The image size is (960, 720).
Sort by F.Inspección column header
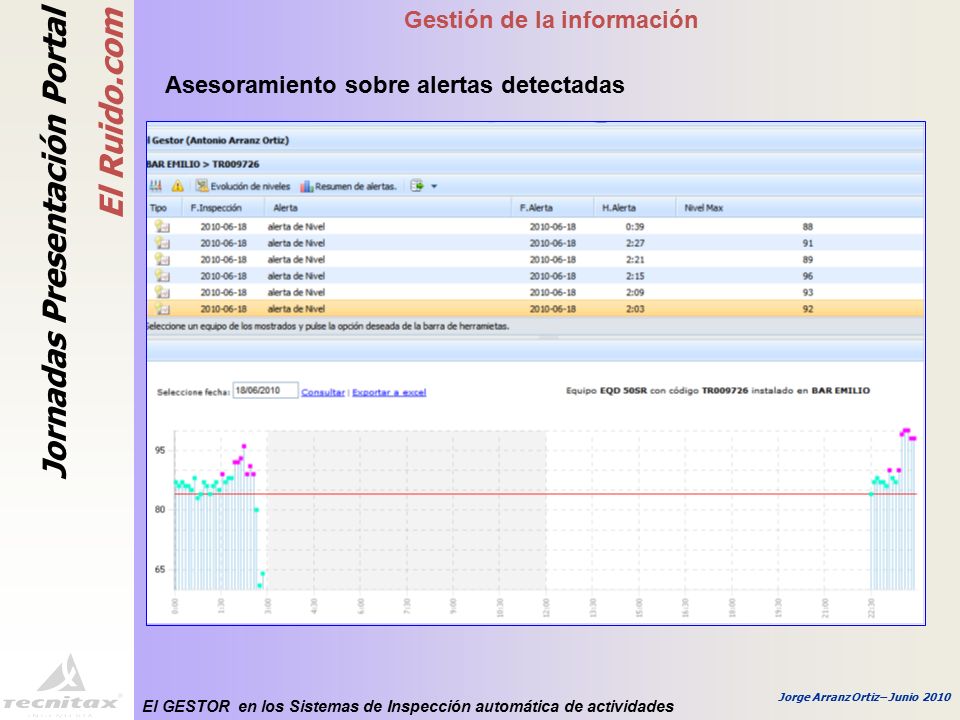pyautogui.click(x=216, y=208)
